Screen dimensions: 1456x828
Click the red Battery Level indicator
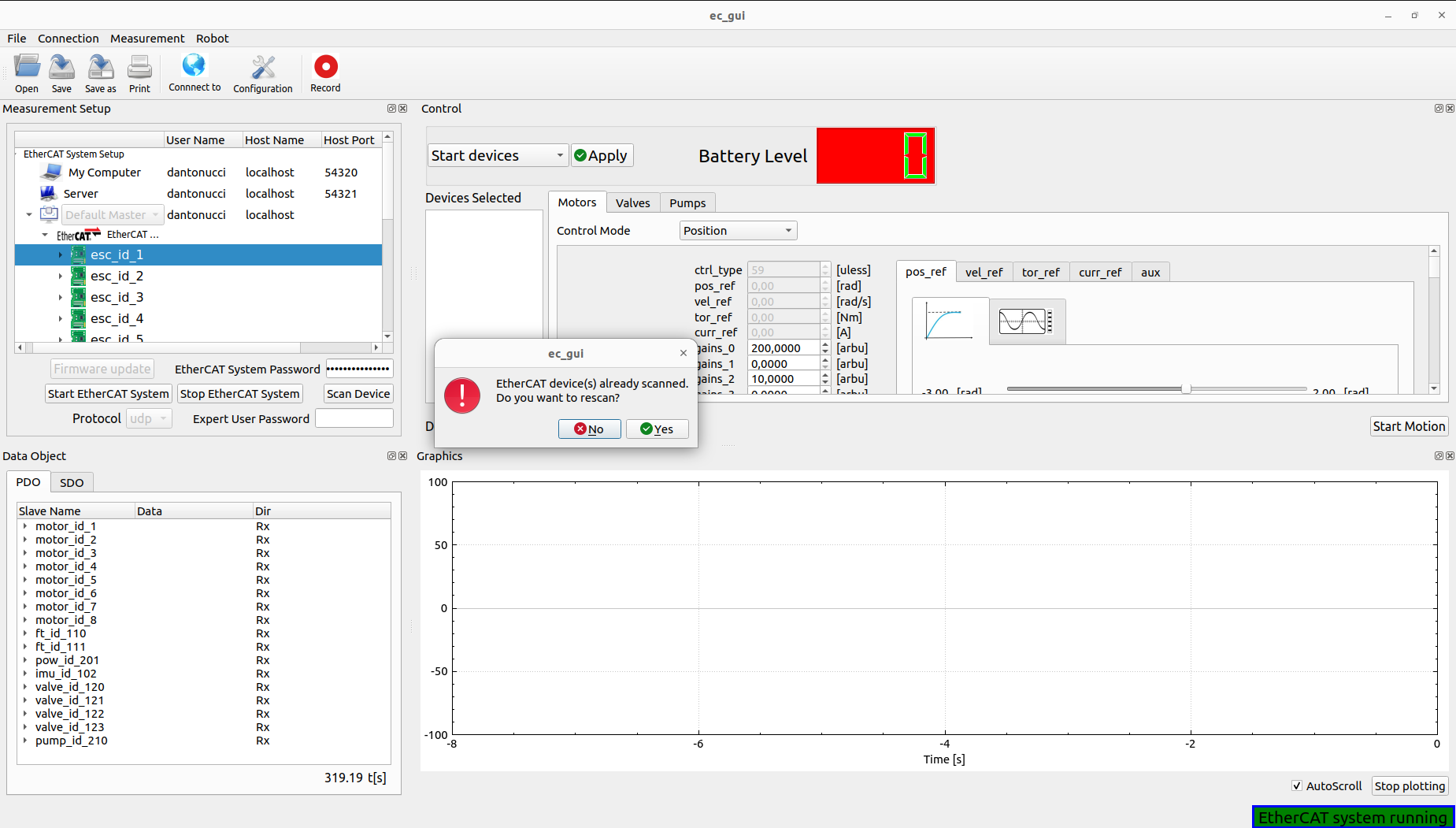[x=876, y=156]
